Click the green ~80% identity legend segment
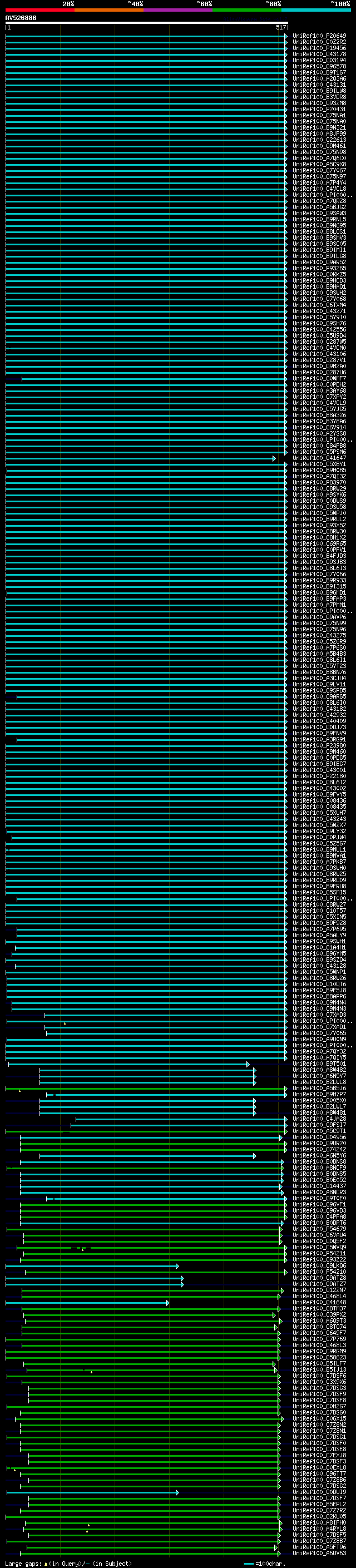The height and width of the screenshot is (1568, 356). pyautogui.click(x=247, y=10)
